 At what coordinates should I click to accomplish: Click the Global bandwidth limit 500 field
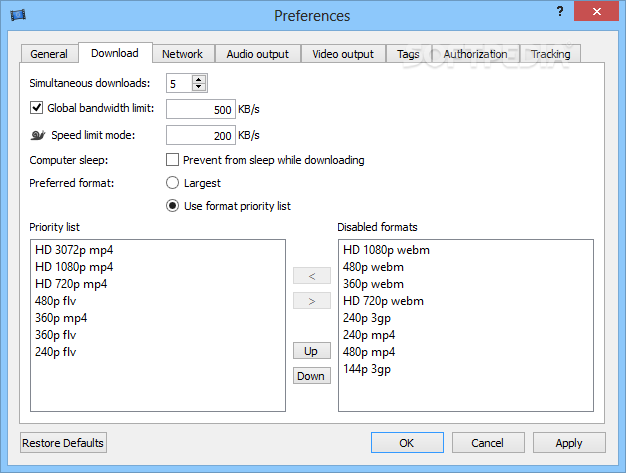(200, 109)
